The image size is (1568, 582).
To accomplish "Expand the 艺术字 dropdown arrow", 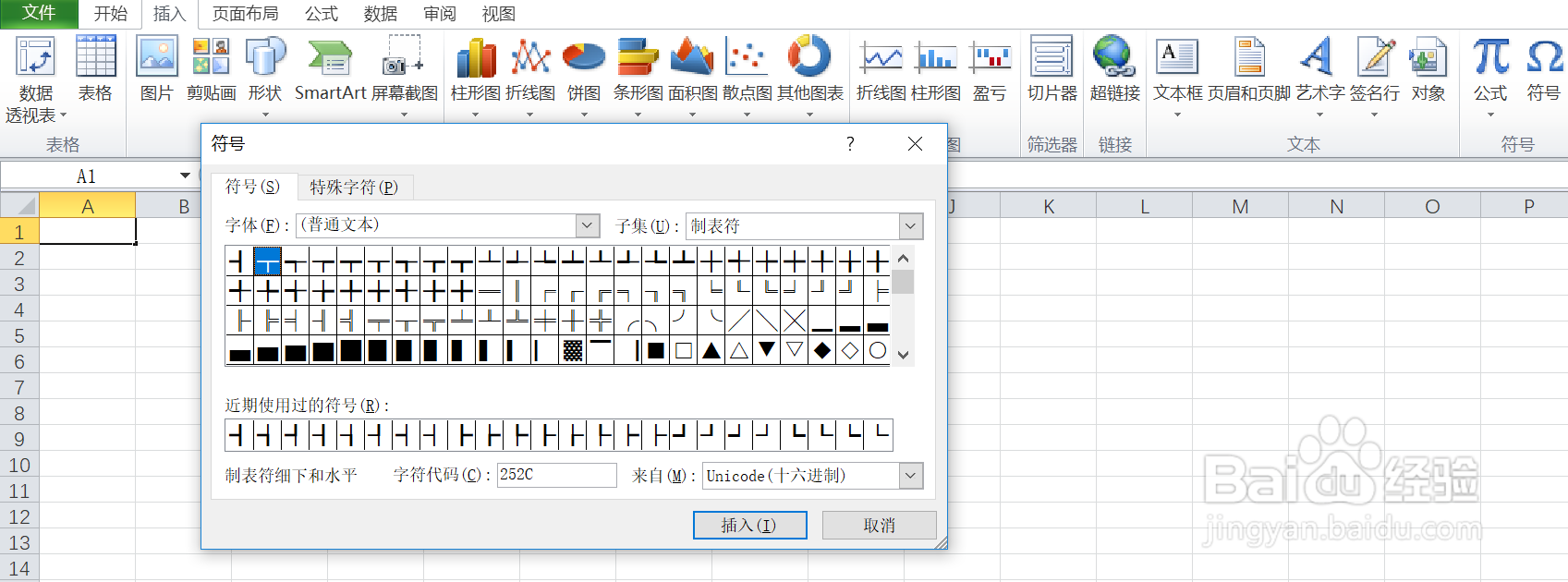I will (x=1320, y=115).
